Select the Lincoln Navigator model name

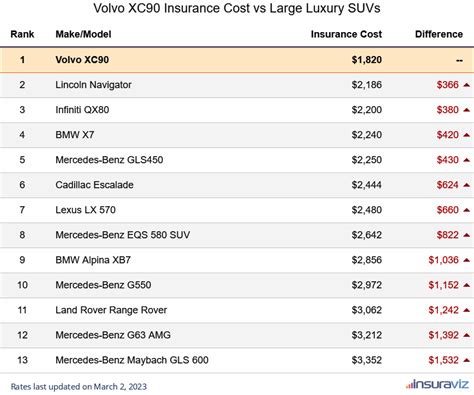click(93, 85)
